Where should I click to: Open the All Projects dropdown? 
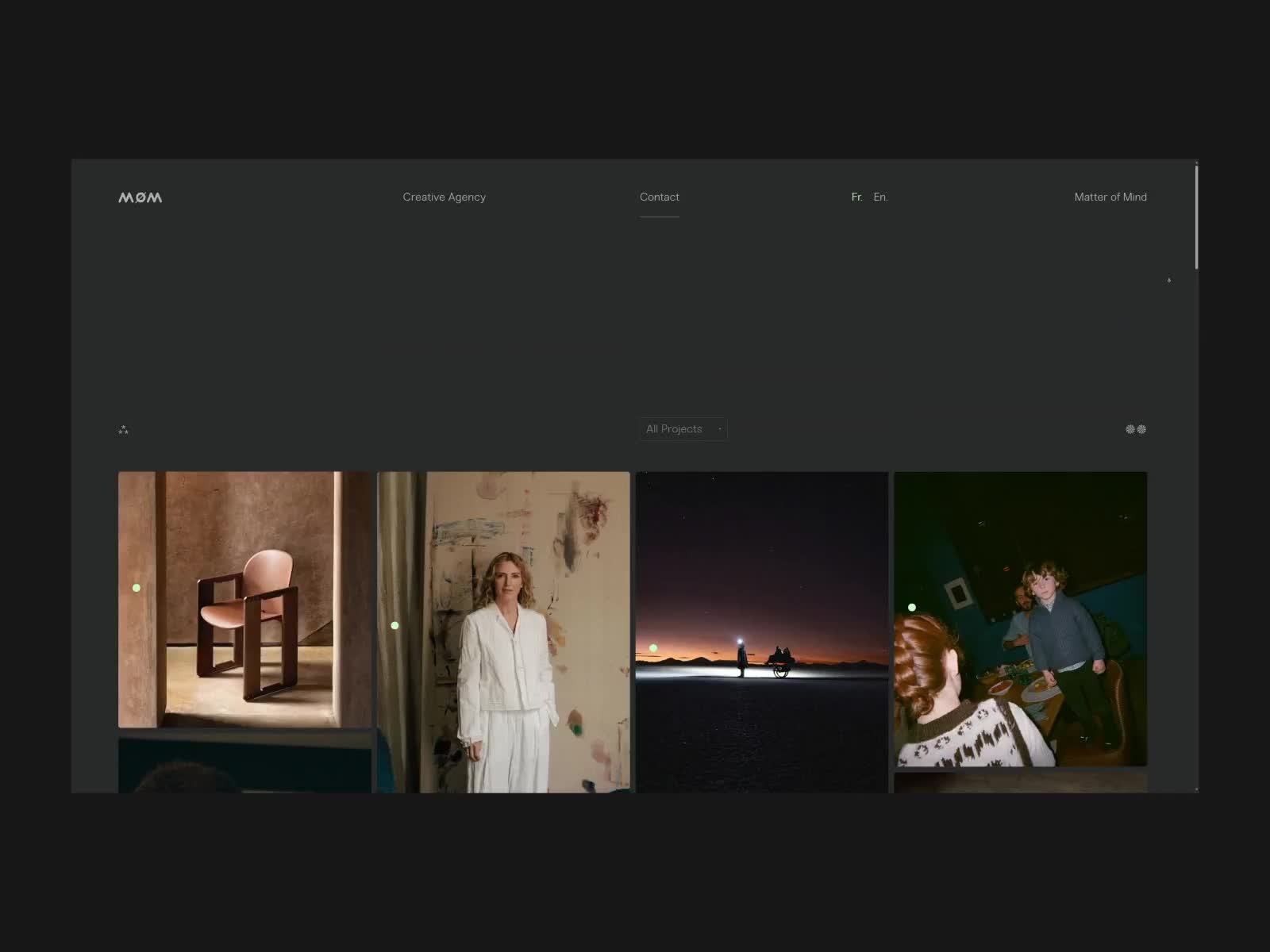[x=683, y=429]
